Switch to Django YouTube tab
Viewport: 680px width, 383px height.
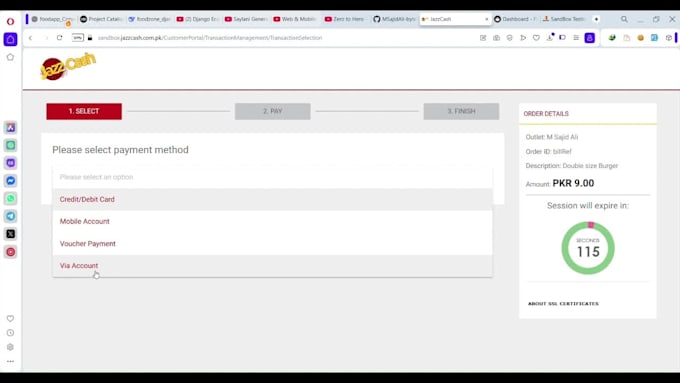[x=198, y=19]
